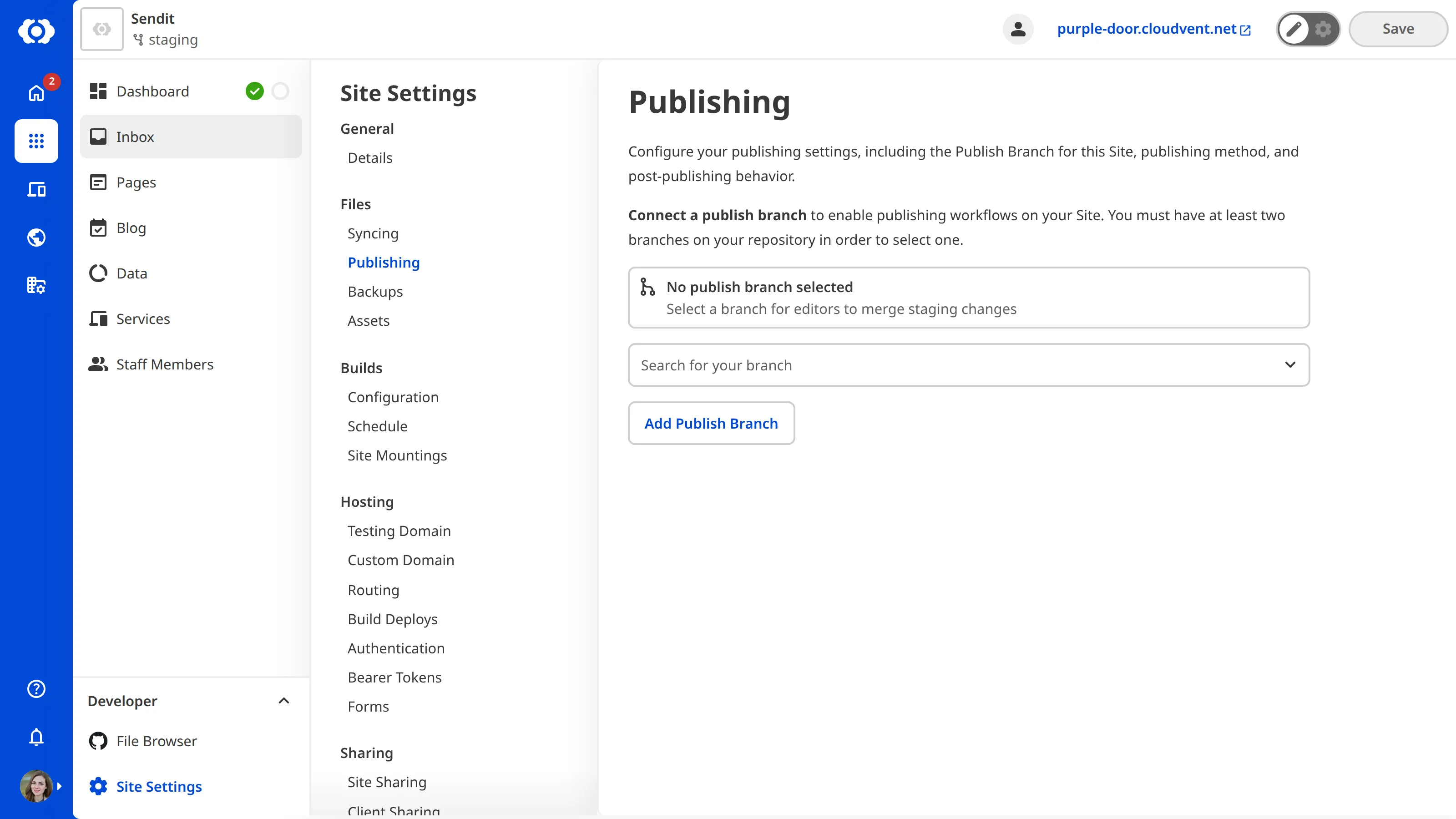
Task: Open Pages in the site menu
Action: (x=191, y=182)
